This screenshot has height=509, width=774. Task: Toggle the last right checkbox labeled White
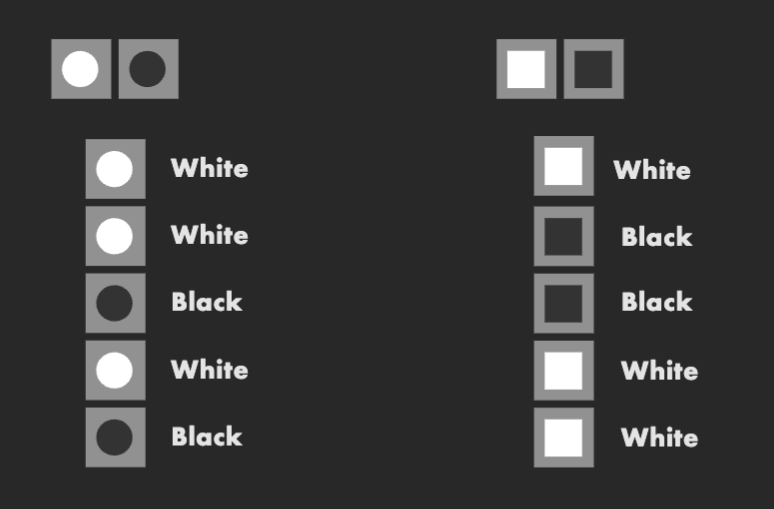tap(564, 437)
